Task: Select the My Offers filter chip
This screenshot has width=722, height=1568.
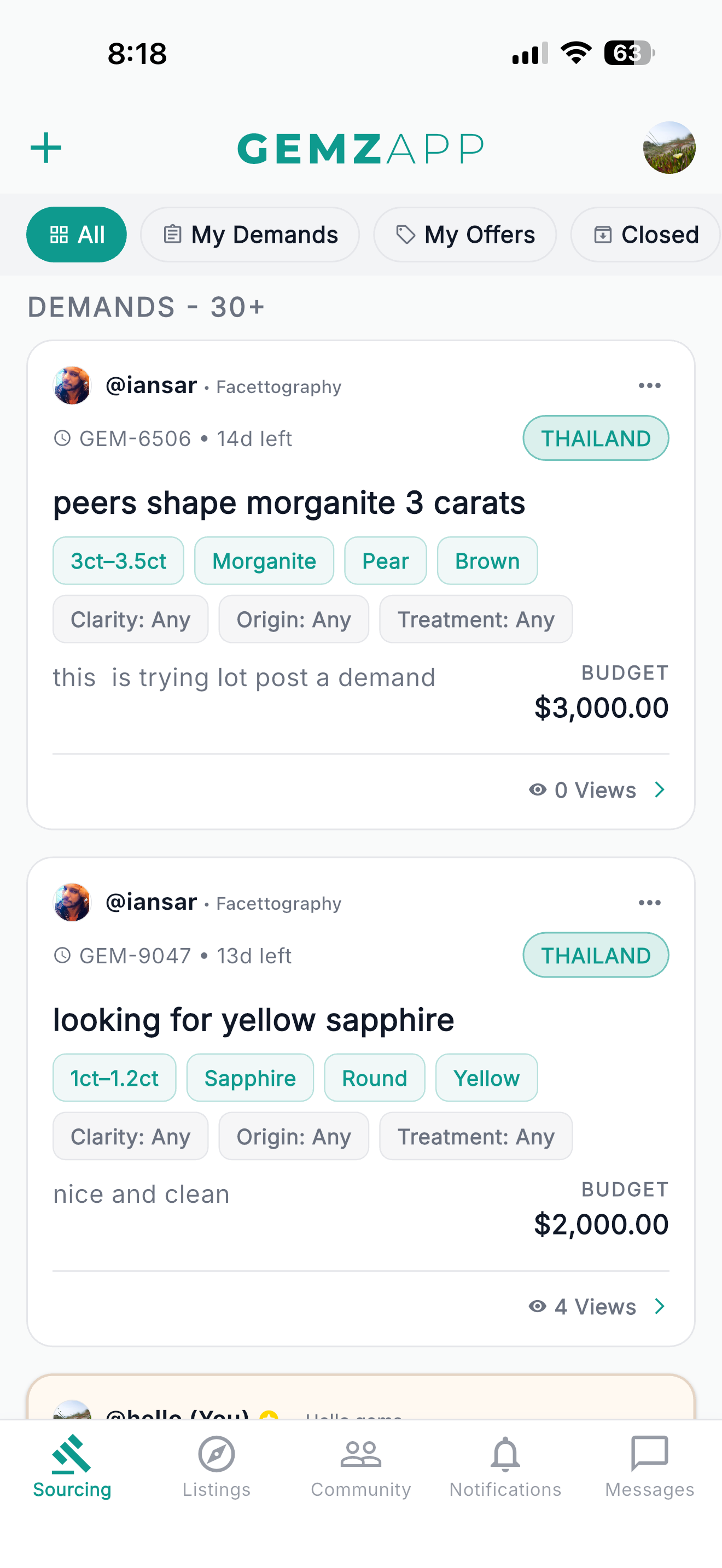Action: click(x=465, y=235)
